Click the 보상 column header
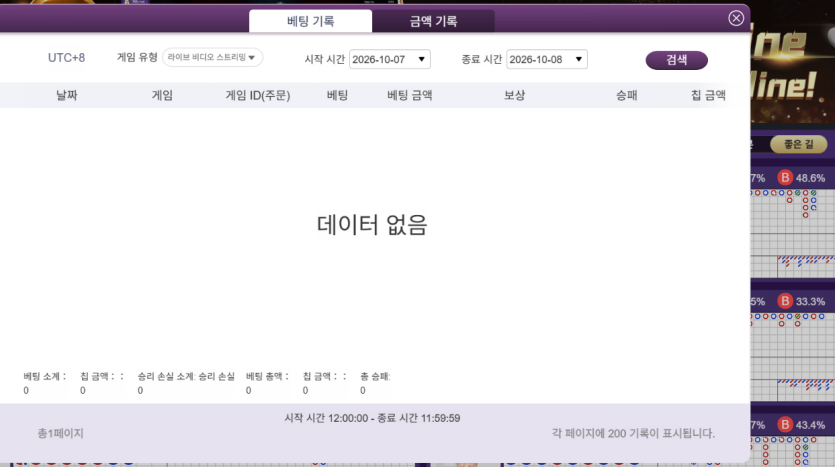 514,95
